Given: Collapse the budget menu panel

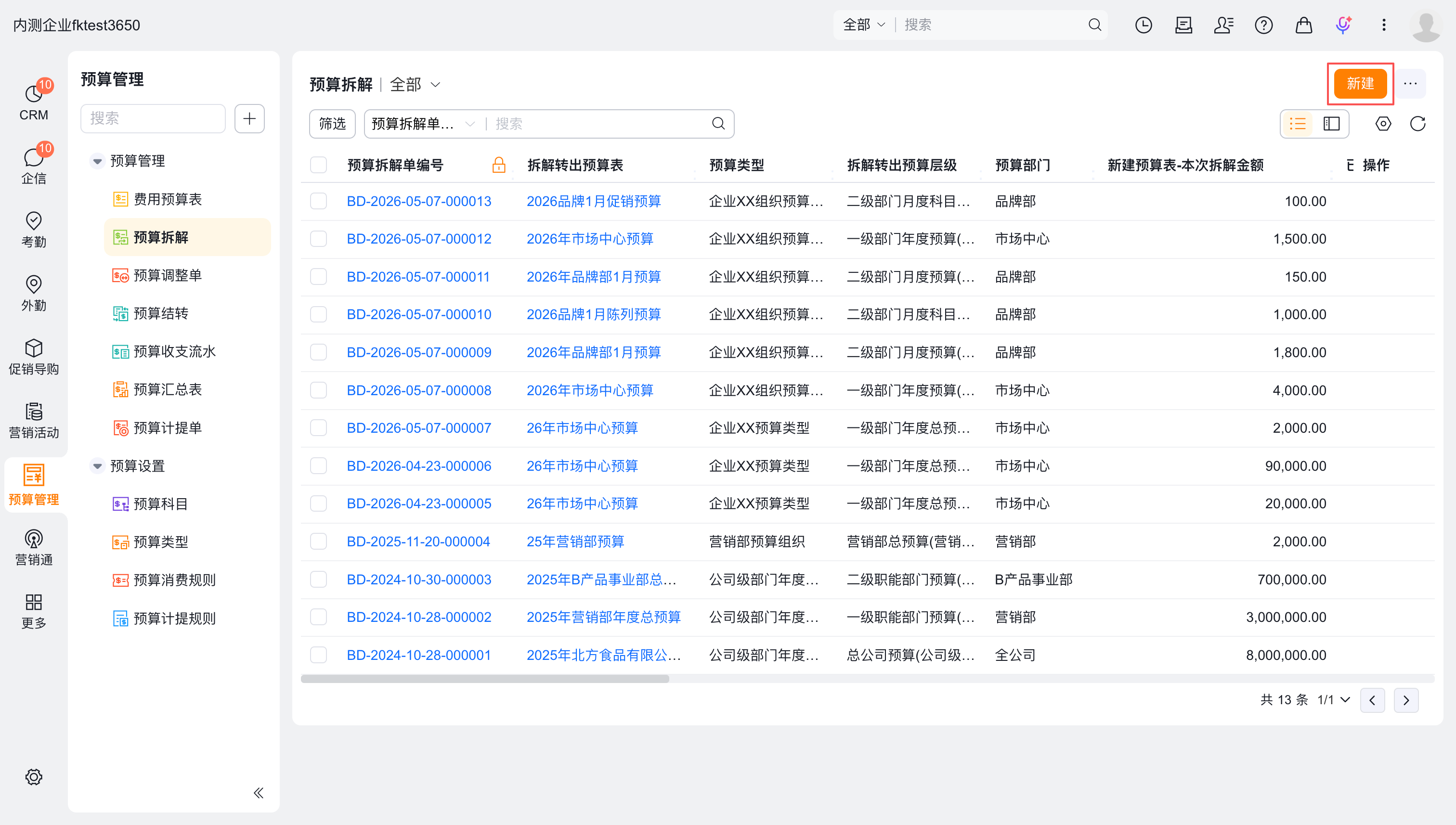Looking at the screenshot, I should pos(259,792).
